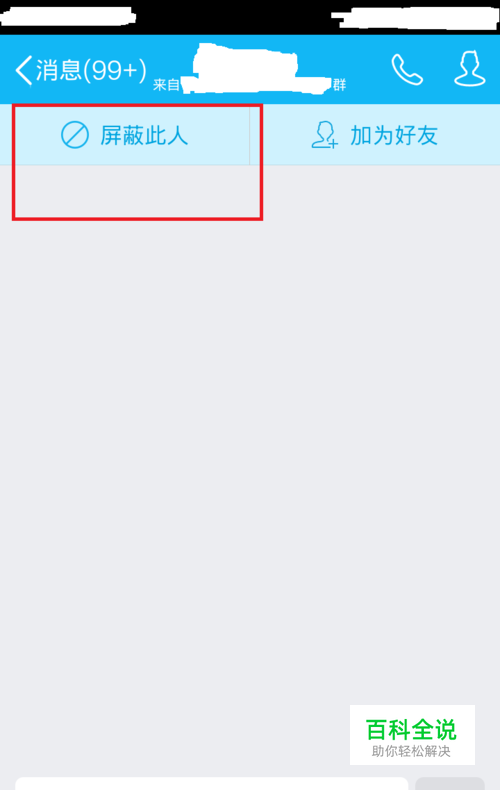Tap the gray send button beside input
The image size is (500, 790).
click(450, 783)
